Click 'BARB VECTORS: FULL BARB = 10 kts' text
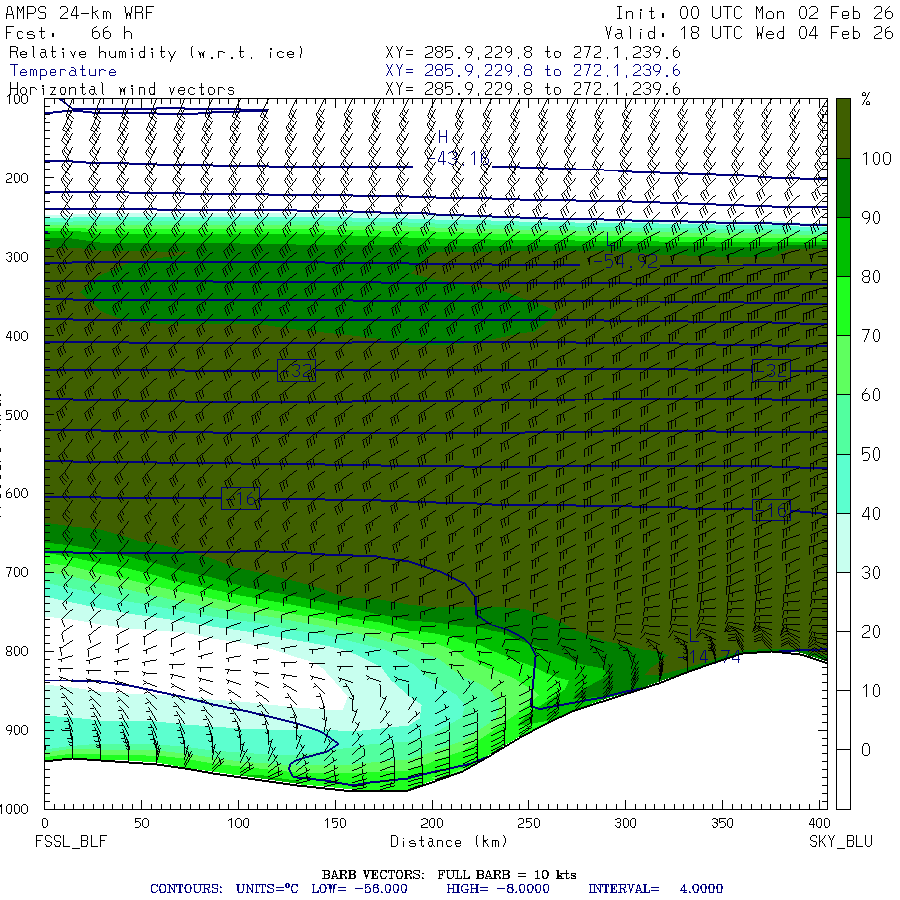The image size is (900, 900). click(449, 875)
